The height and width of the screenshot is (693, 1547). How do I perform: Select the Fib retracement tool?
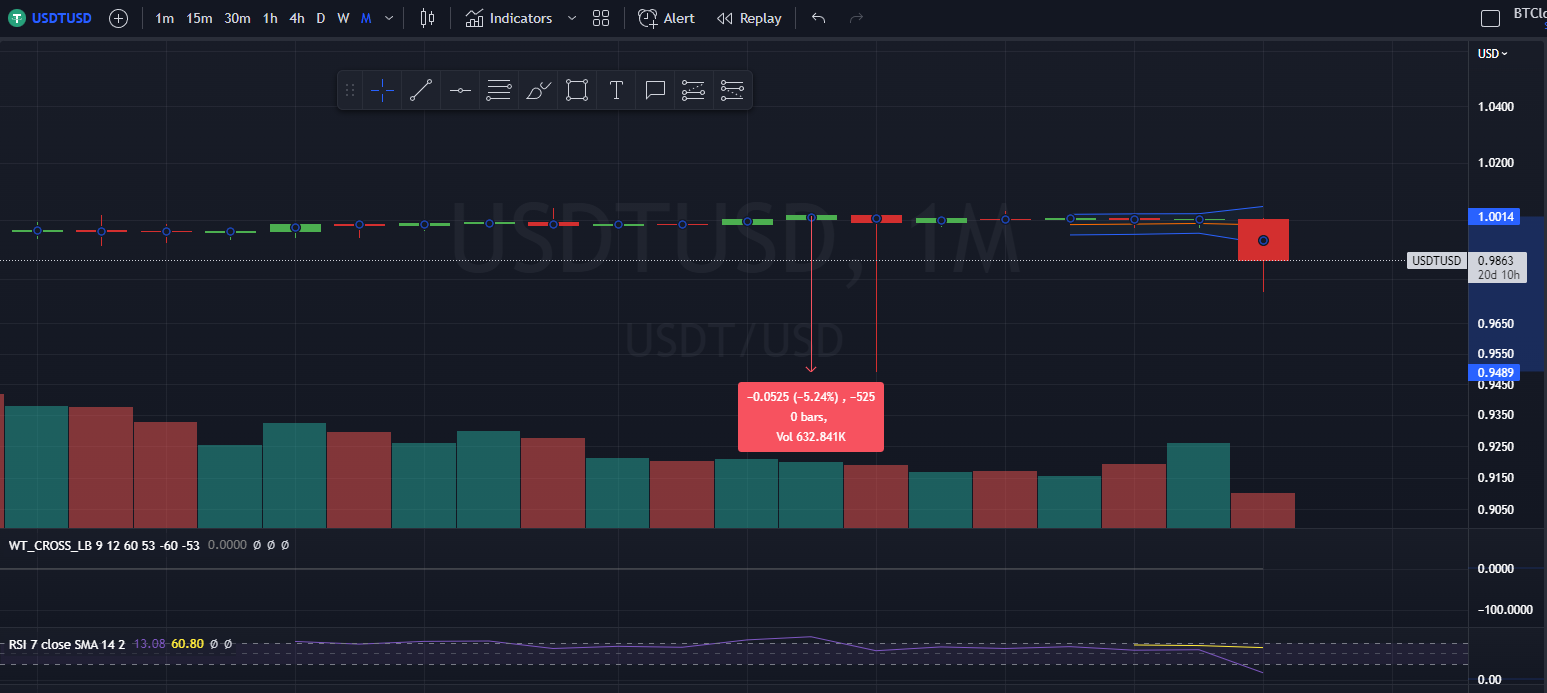pos(499,90)
